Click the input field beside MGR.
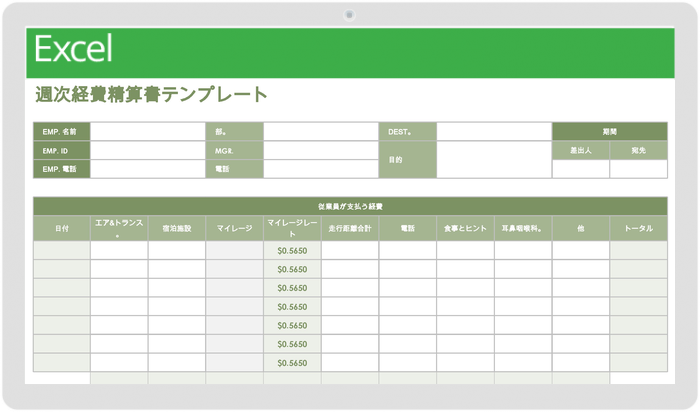This screenshot has width=700, height=412. 321,150
